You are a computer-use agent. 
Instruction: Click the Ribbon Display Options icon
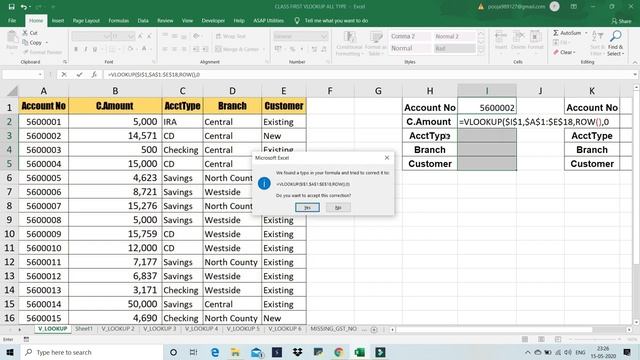click(x=573, y=7)
